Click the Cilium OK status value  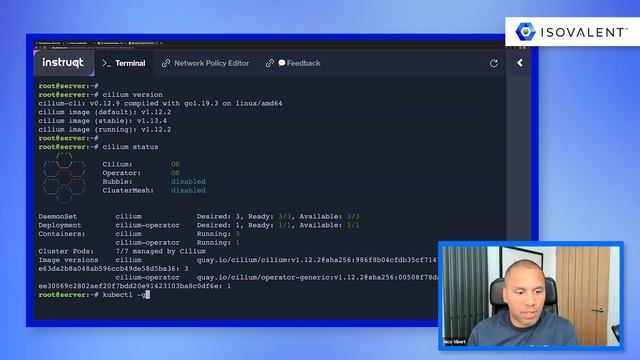point(176,164)
